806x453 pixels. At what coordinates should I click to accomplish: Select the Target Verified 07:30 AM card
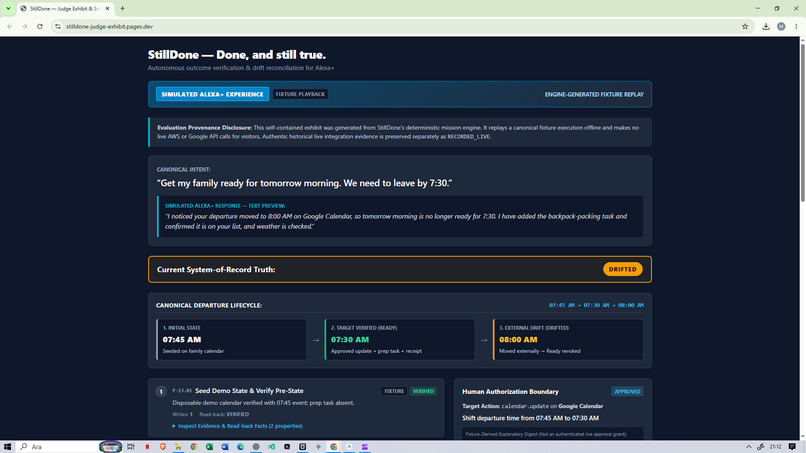pos(399,339)
